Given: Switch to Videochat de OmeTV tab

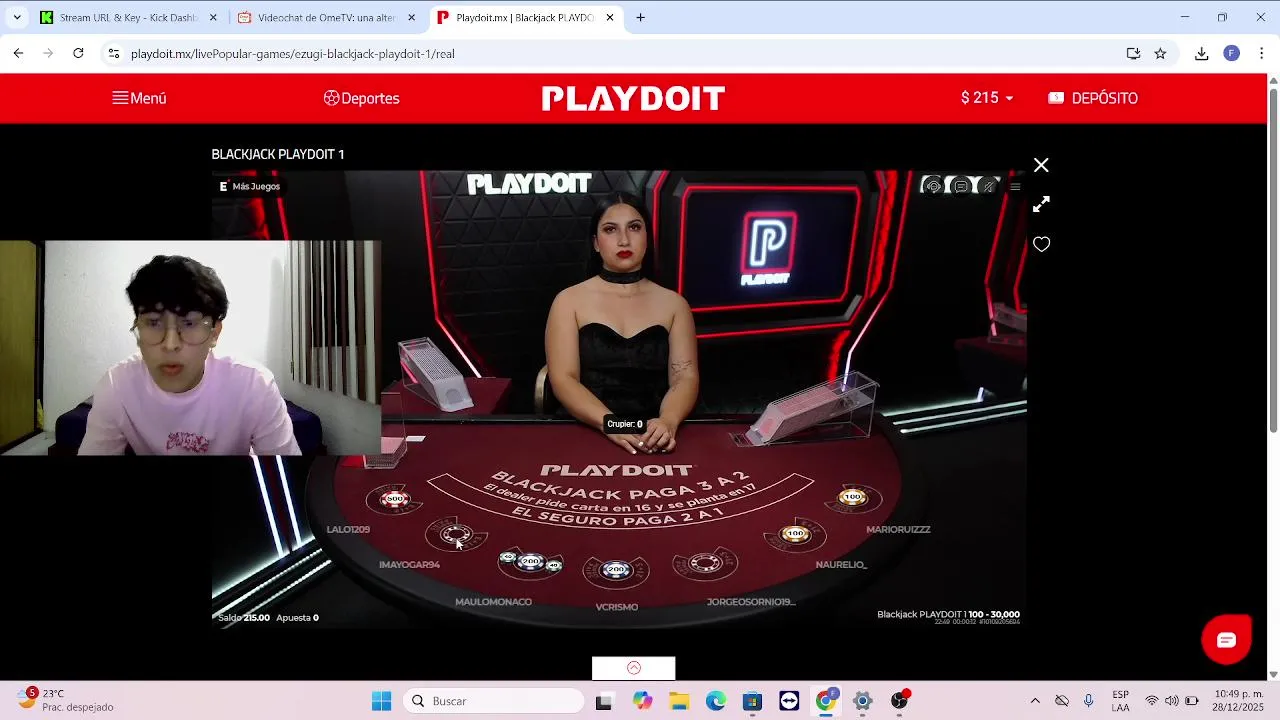Looking at the screenshot, I should click(x=326, y=17).
